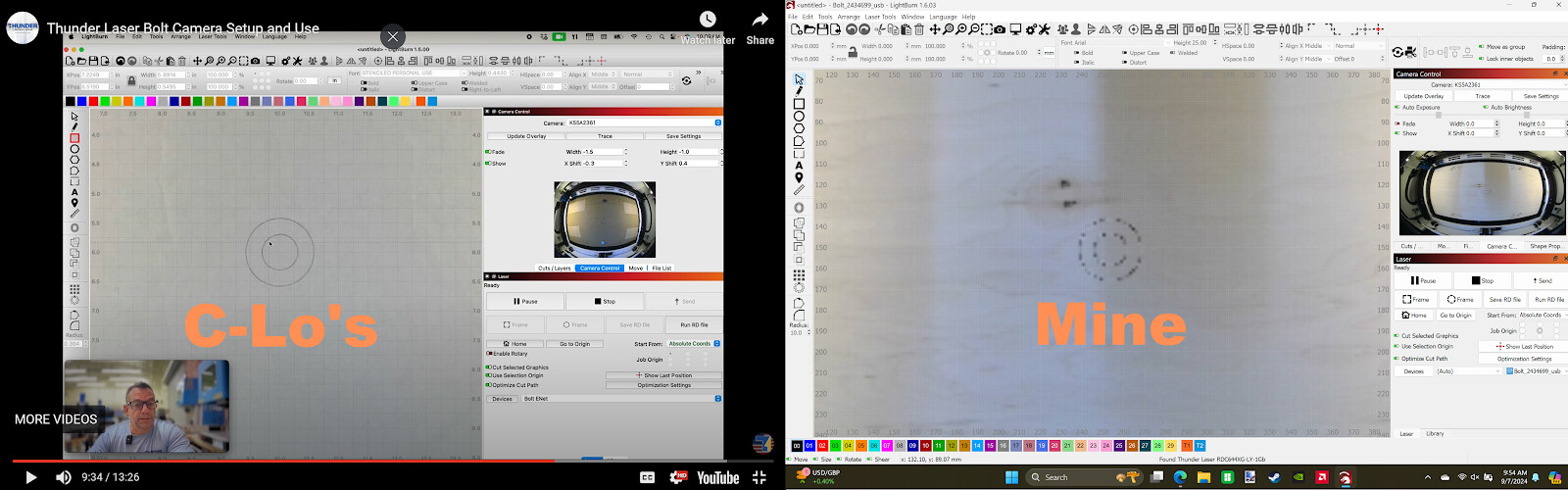This screenshot has height=490, width=1568.
Task: Select the arrow Select tool in the right LightBurn tool column
Action: (800, 79)
